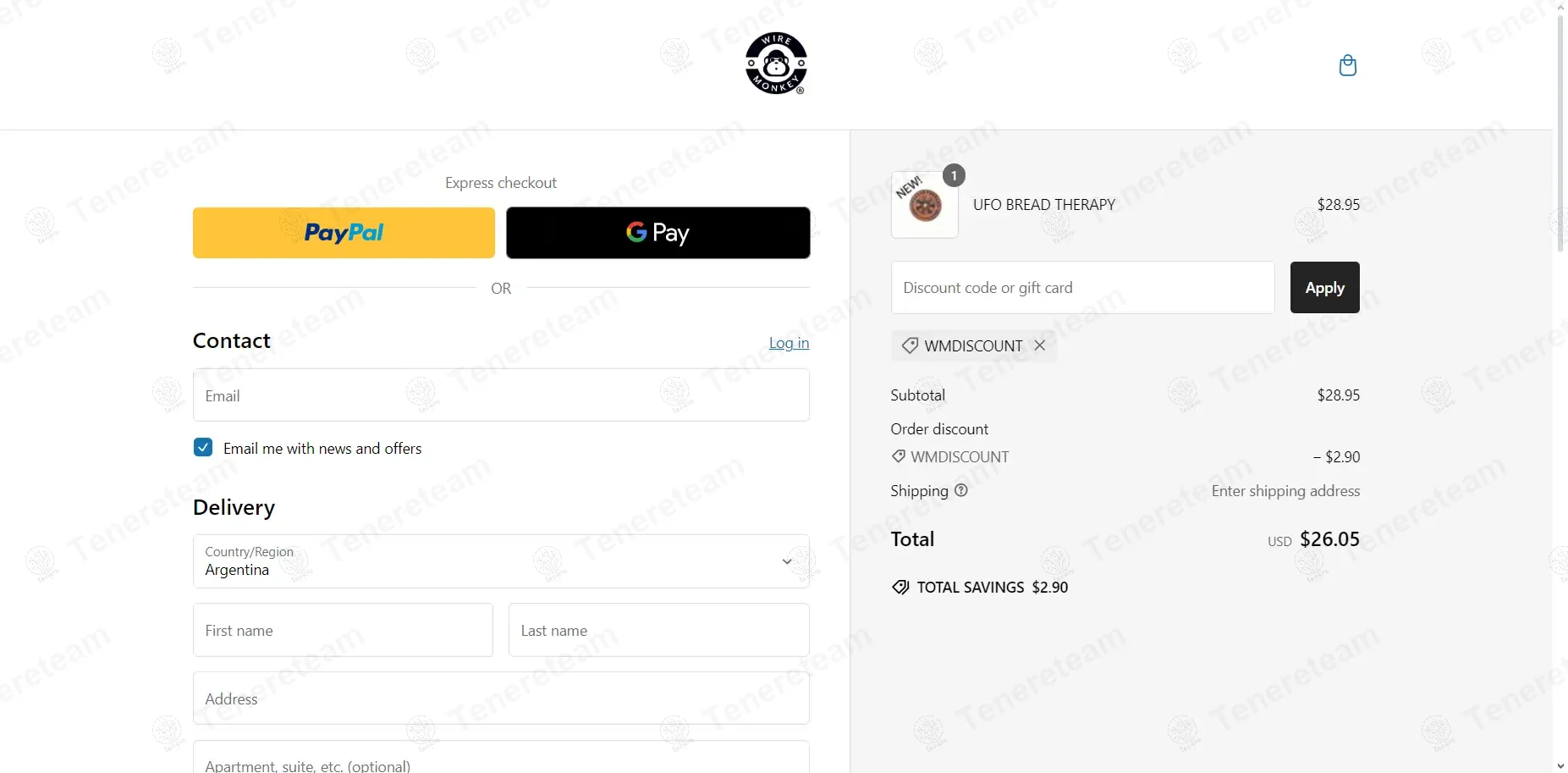Image resolution: width=1568 pixels, height=773 pixels.
Task: Focus the Email input field
Action: [501, 395]
